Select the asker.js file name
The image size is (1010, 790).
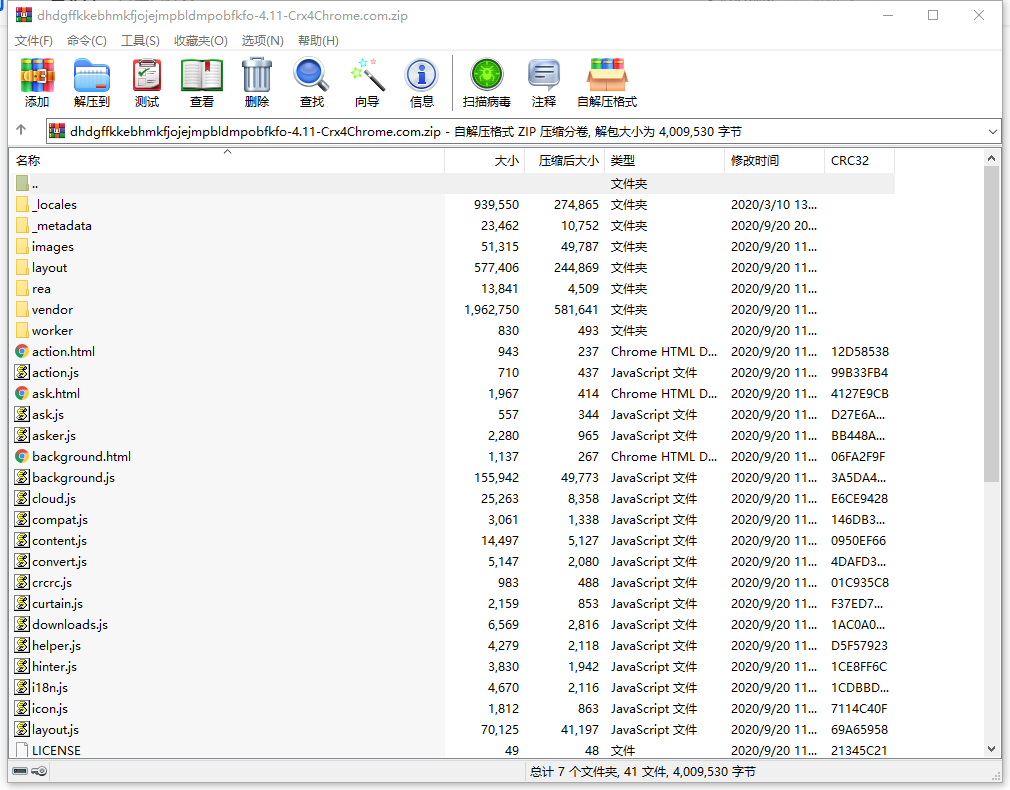[x=54, y=436]
